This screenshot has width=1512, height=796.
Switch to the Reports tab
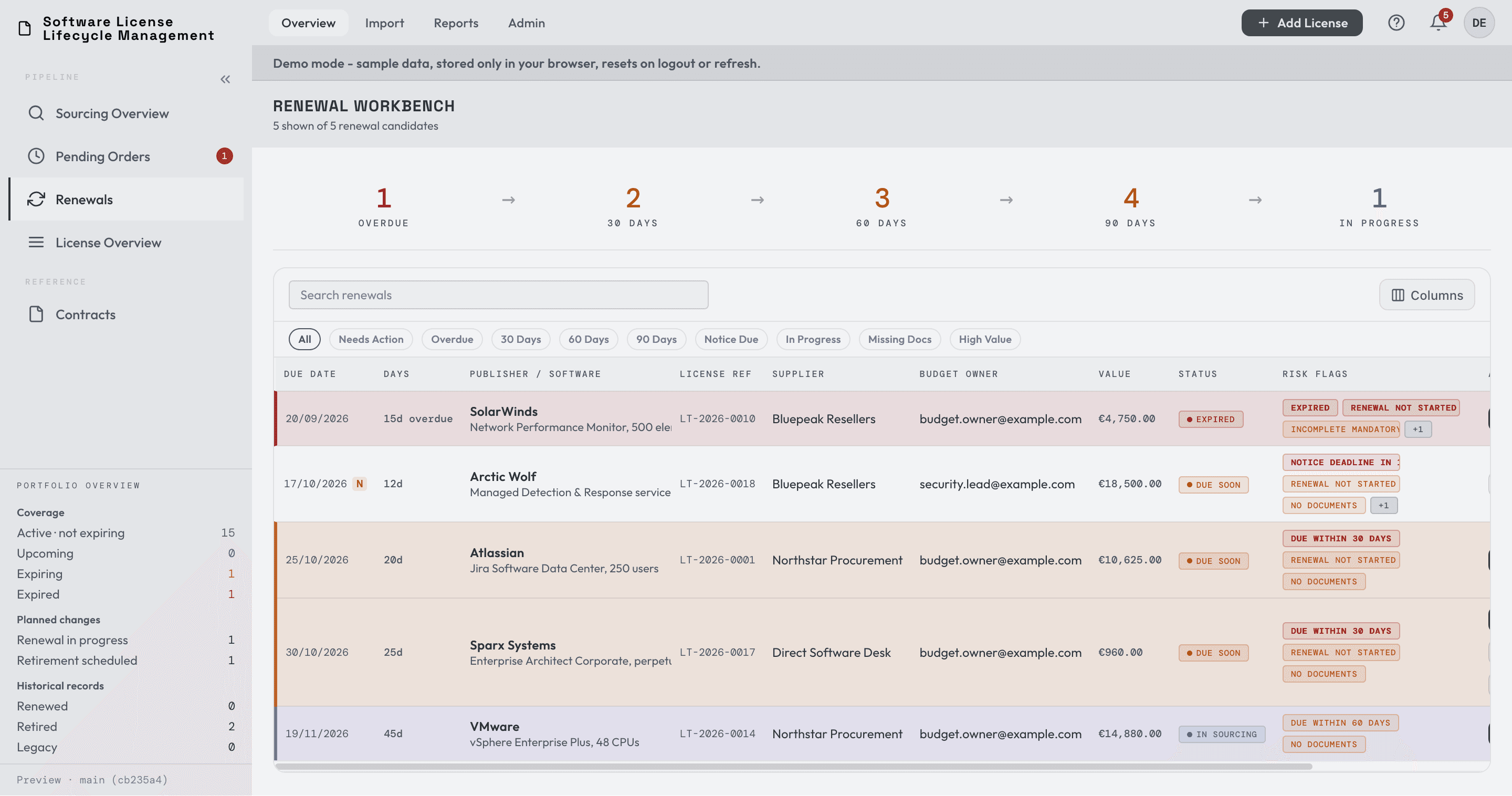(x=456, y=23)
